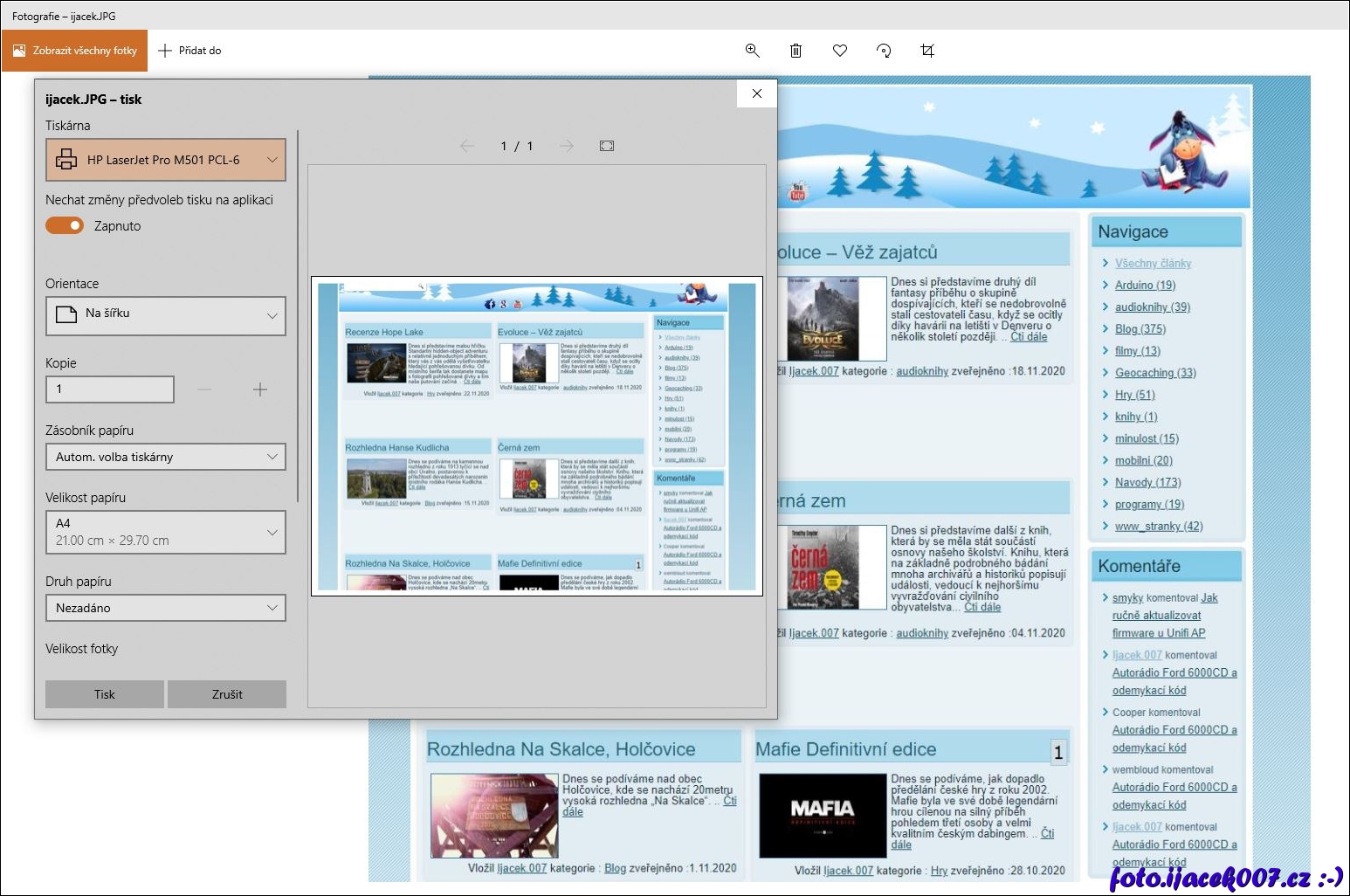Image resolution: width=1350 pixels, height=896 pixels.
Task: Open the A4 paper size dropdown
Action: [166, 532]
